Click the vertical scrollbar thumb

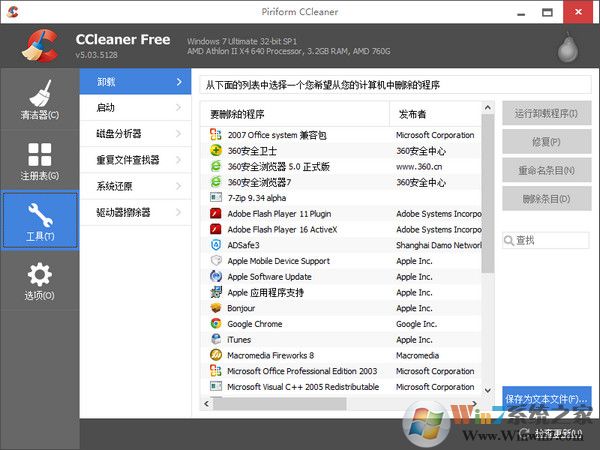(488, 194)
